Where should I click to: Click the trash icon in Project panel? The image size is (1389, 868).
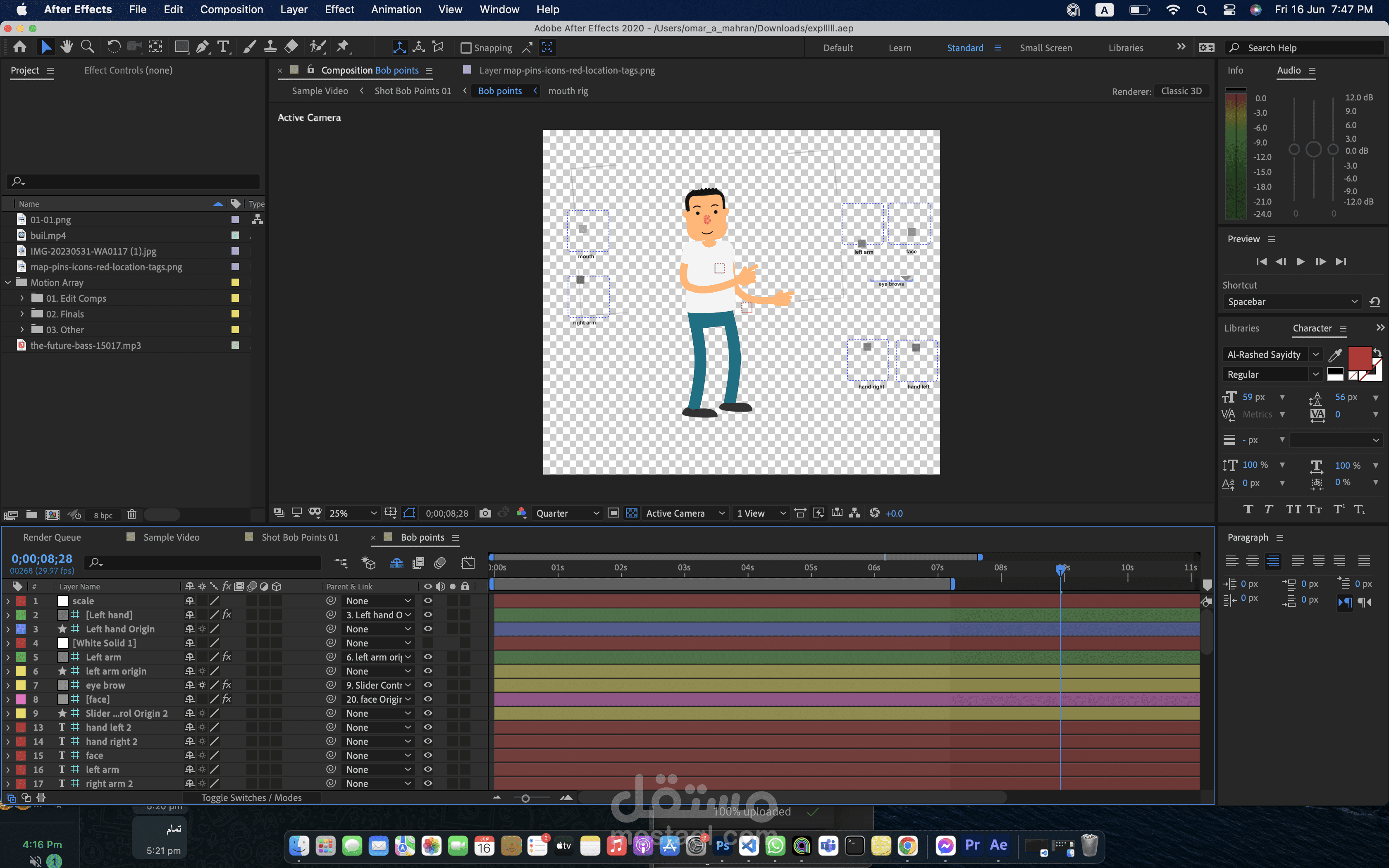pos(132,515)
